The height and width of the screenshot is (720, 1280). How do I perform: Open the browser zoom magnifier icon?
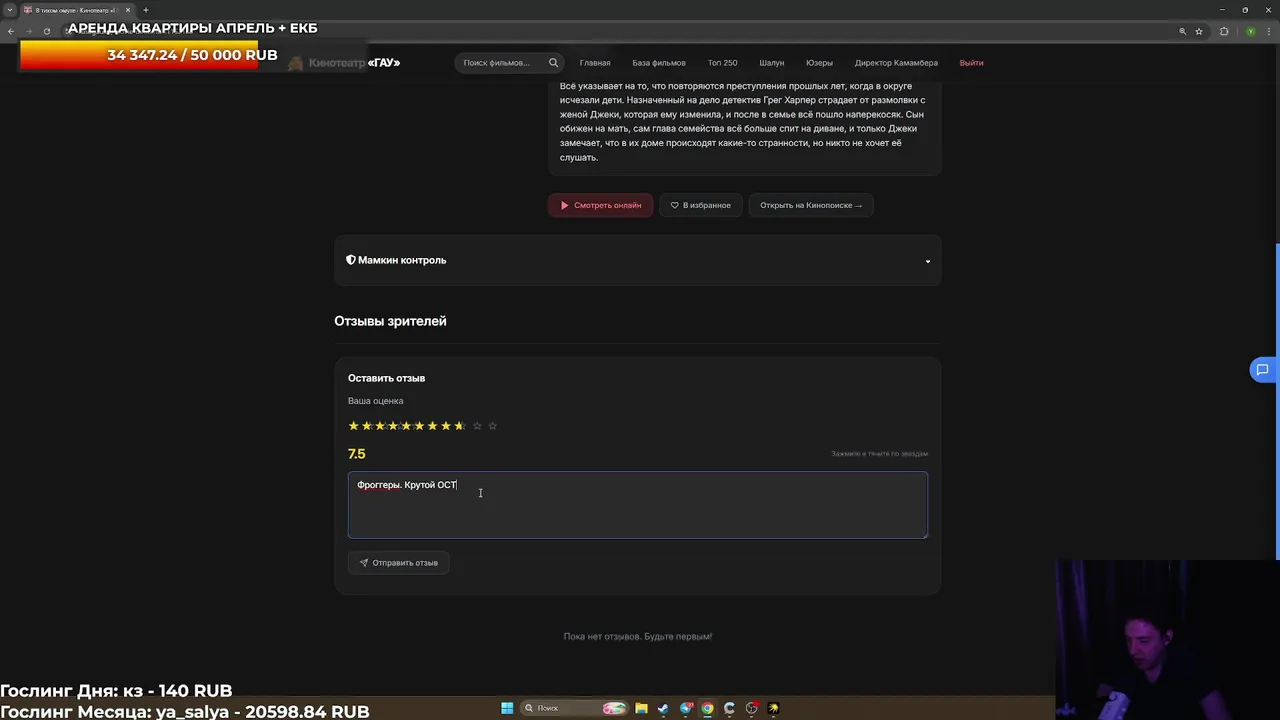1182,31
